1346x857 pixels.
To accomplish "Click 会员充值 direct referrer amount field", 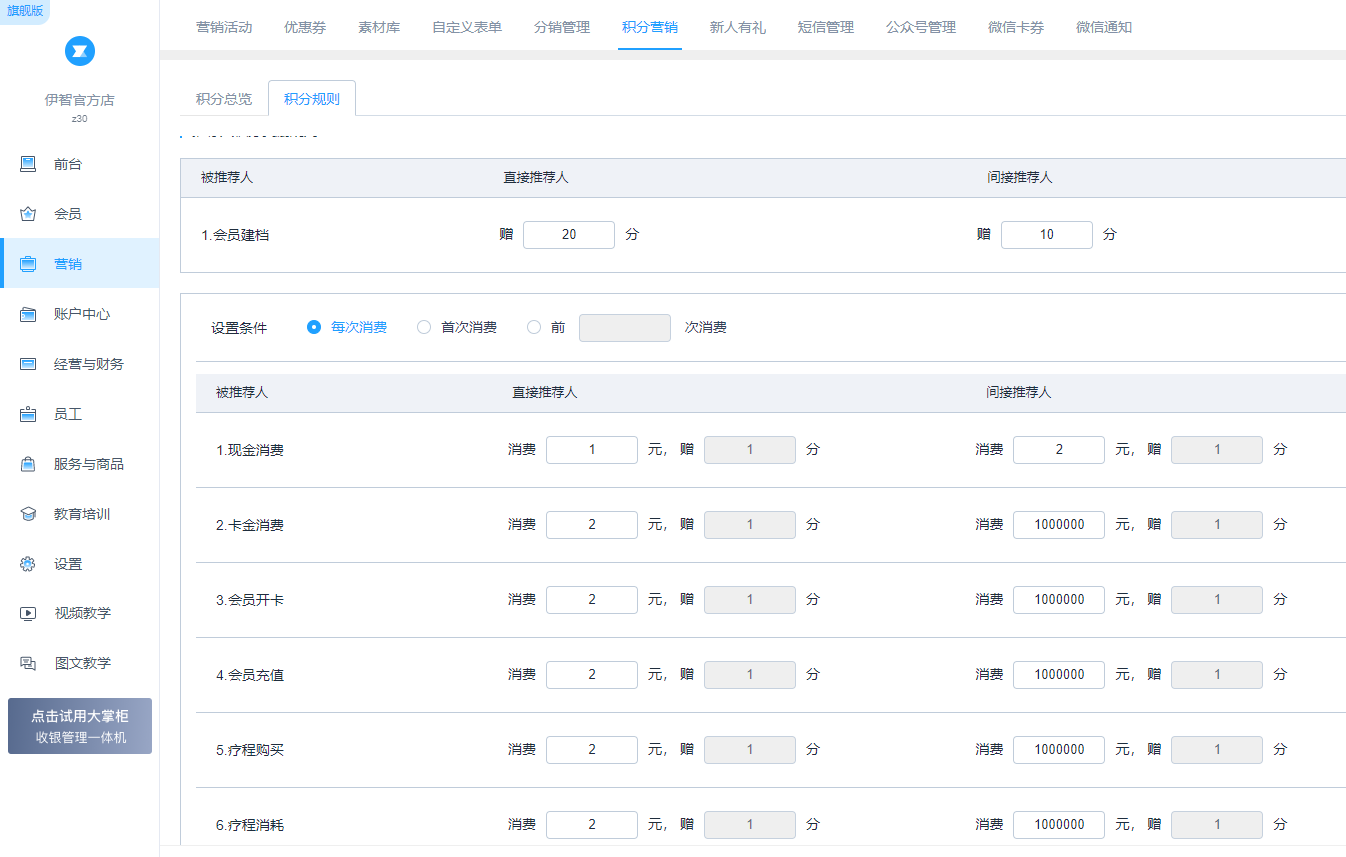I will (592, 675).
